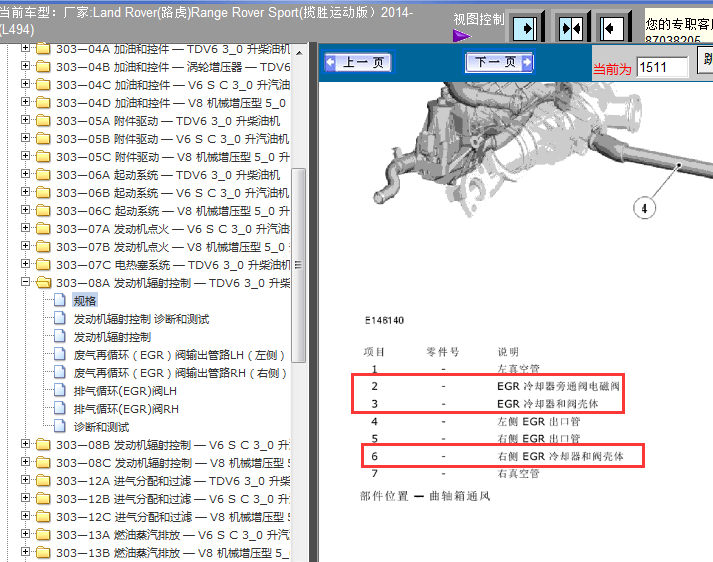Open the 规格 page in the tree

pyautogui.click(x=85, y=301)
